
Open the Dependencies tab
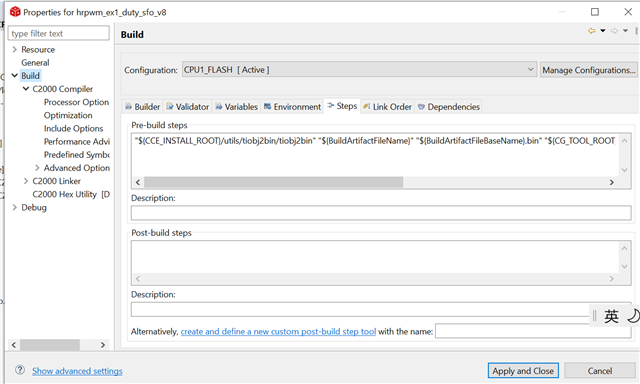(x=449, y=107)
